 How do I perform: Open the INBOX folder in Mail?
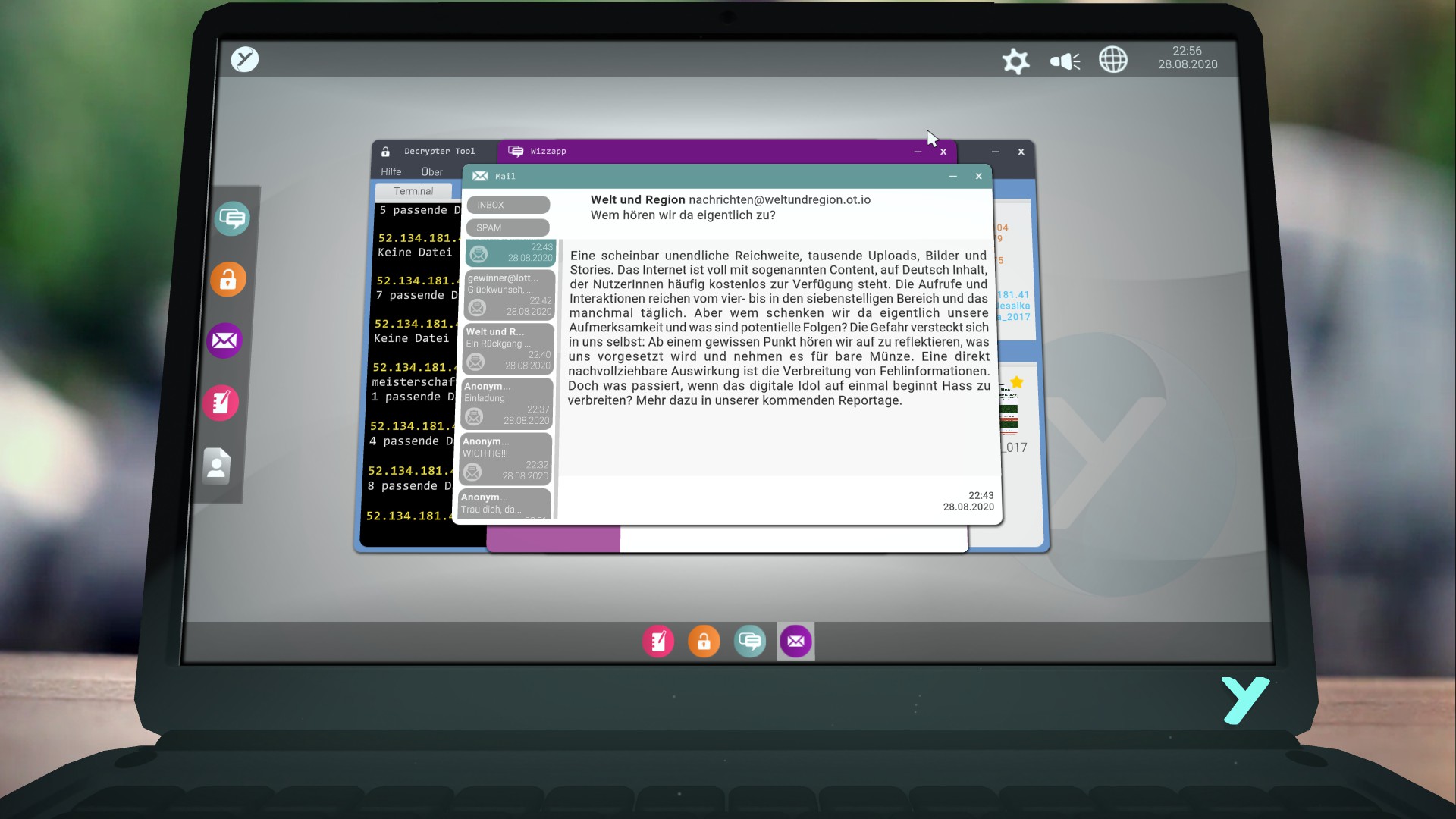(508, 205)
